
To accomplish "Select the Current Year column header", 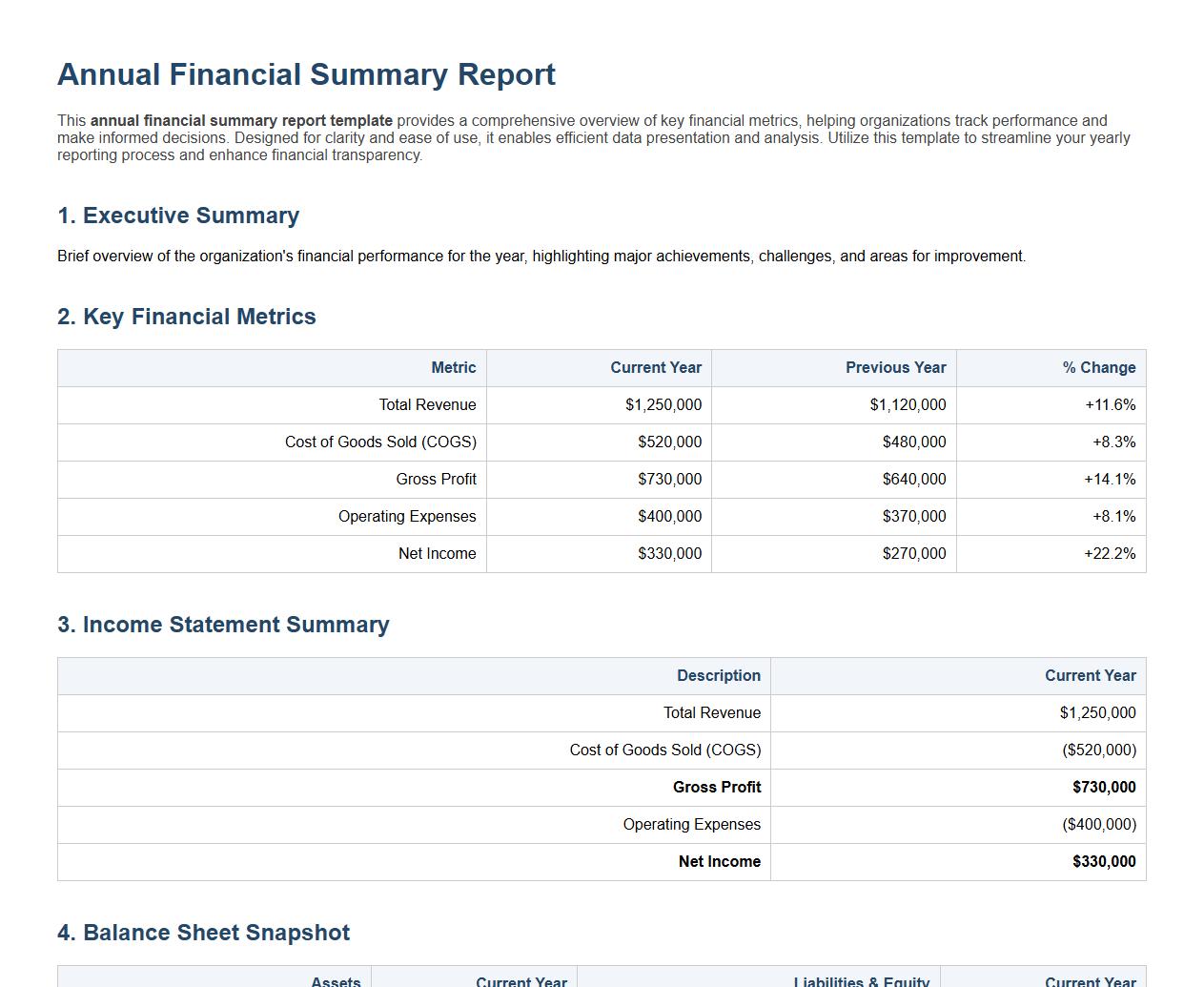I will (656, 367).
